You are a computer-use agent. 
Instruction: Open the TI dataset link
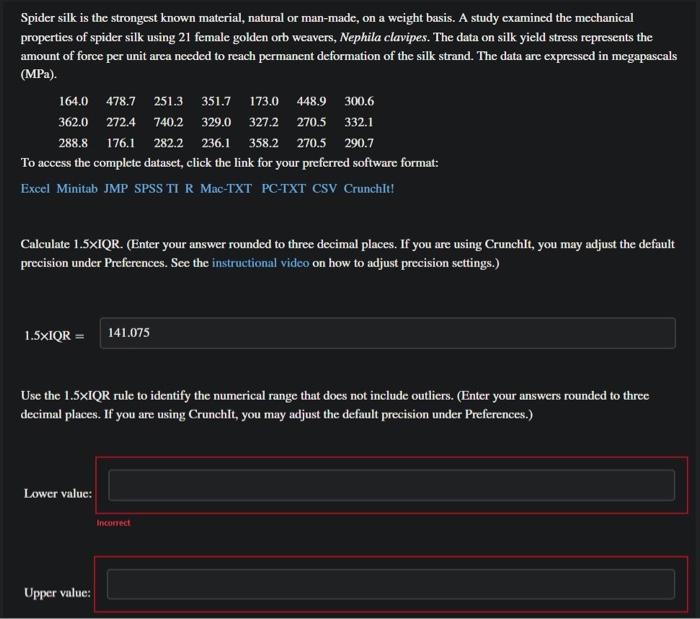[x=172, y=189]
